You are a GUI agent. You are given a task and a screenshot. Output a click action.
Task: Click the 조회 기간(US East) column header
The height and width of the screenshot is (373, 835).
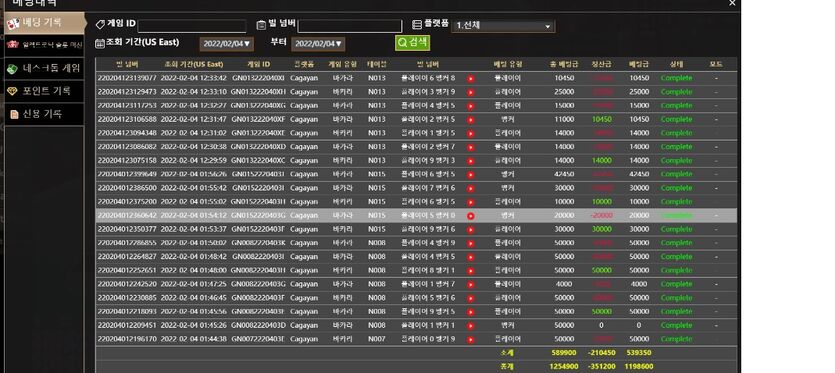pyautogui.click(x=194, y=64)
